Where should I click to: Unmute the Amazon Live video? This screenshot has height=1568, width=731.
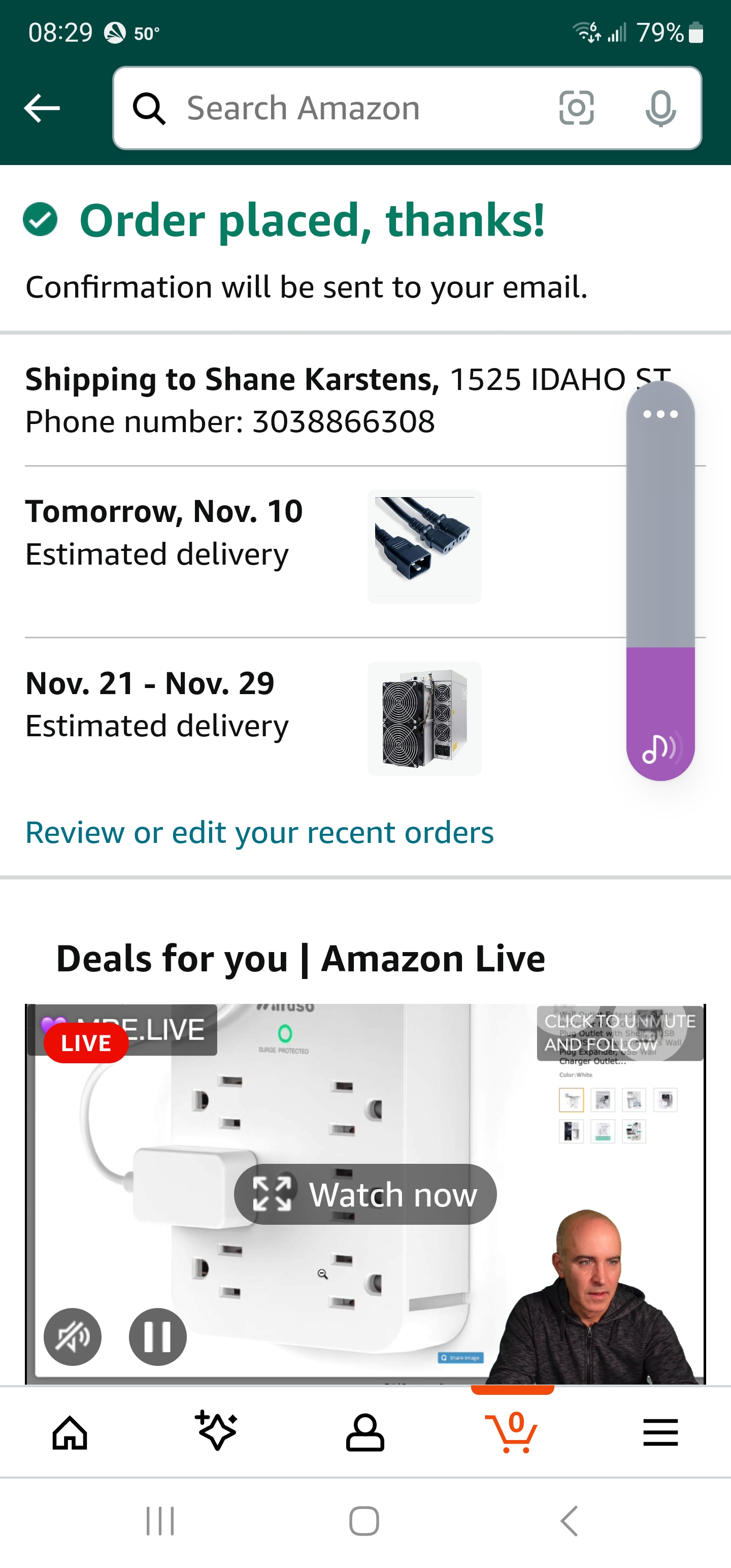(x=73, y=1336)
